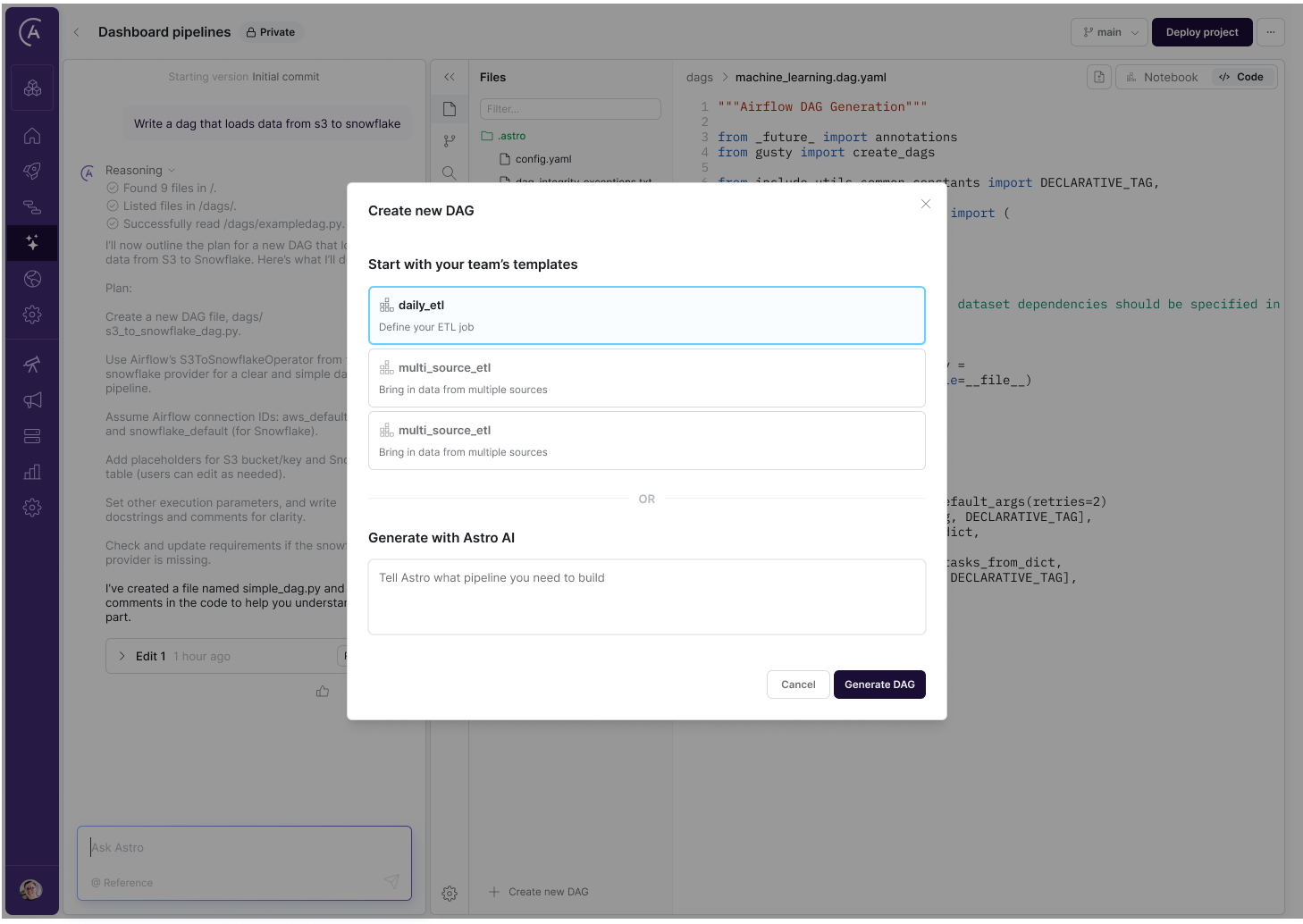Viewport: 1303px width, 924px height.
Task: Focus the Tell Astro pipeline prompt field
Action: (647, 597)
